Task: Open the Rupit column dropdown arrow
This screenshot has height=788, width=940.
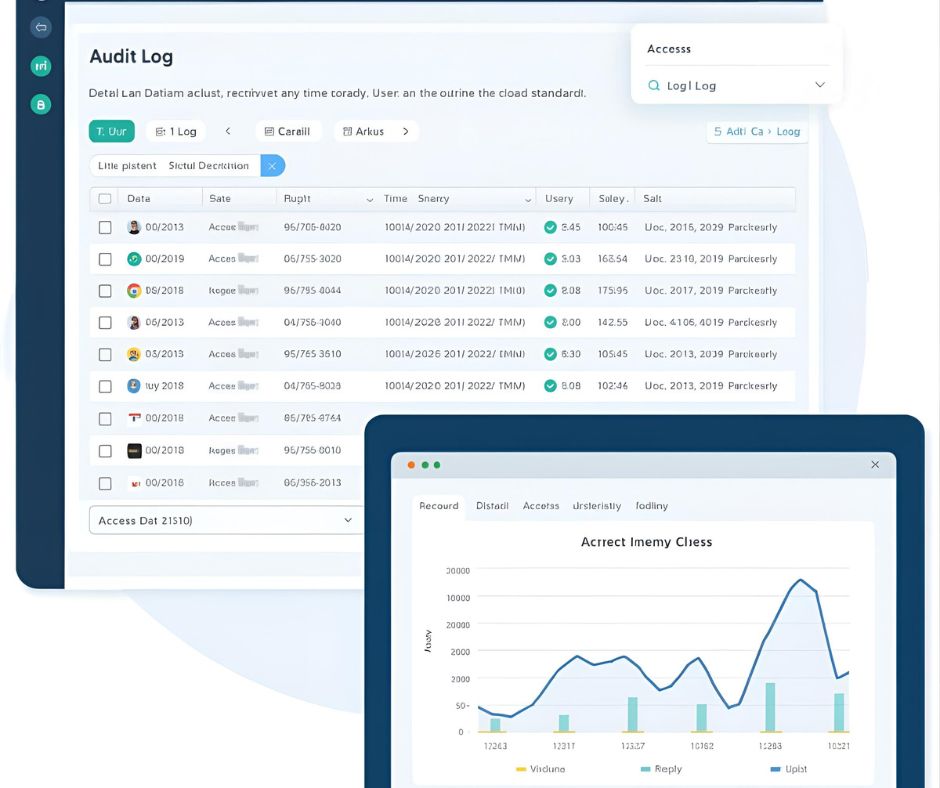Action: pos(370,199)
